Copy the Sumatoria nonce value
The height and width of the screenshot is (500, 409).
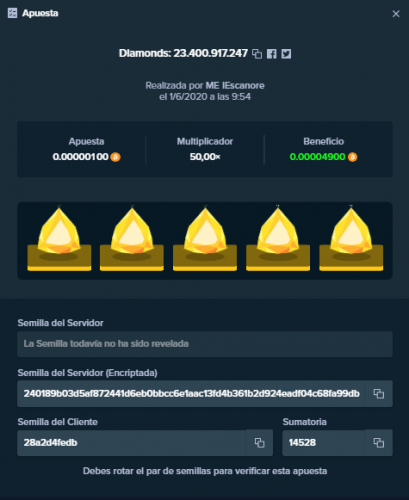pos(378,443)
